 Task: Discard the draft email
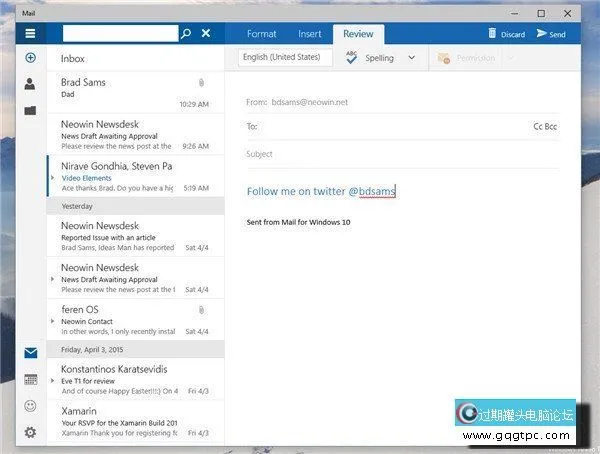(505, 34)
